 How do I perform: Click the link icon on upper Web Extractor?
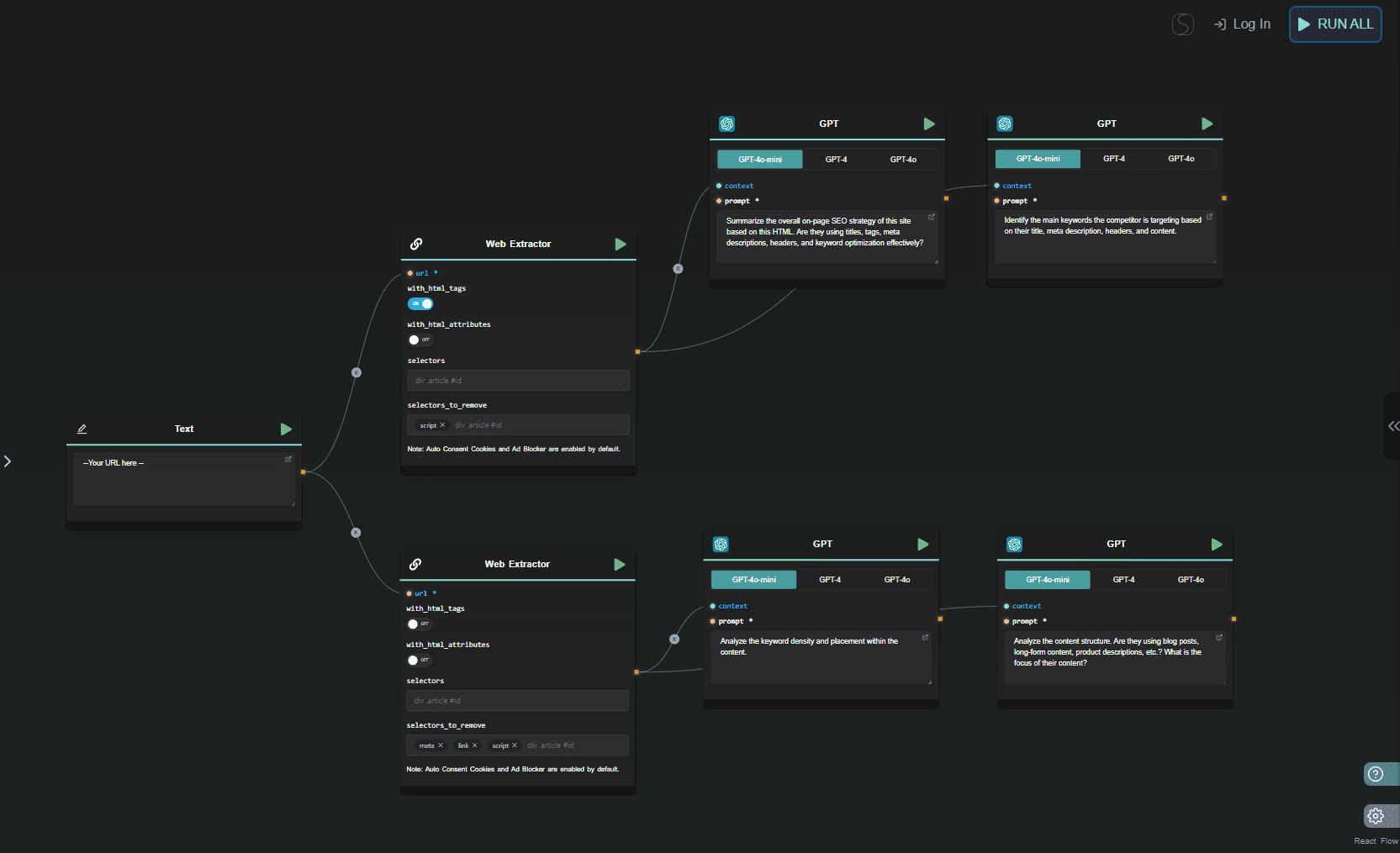(416, 244)
